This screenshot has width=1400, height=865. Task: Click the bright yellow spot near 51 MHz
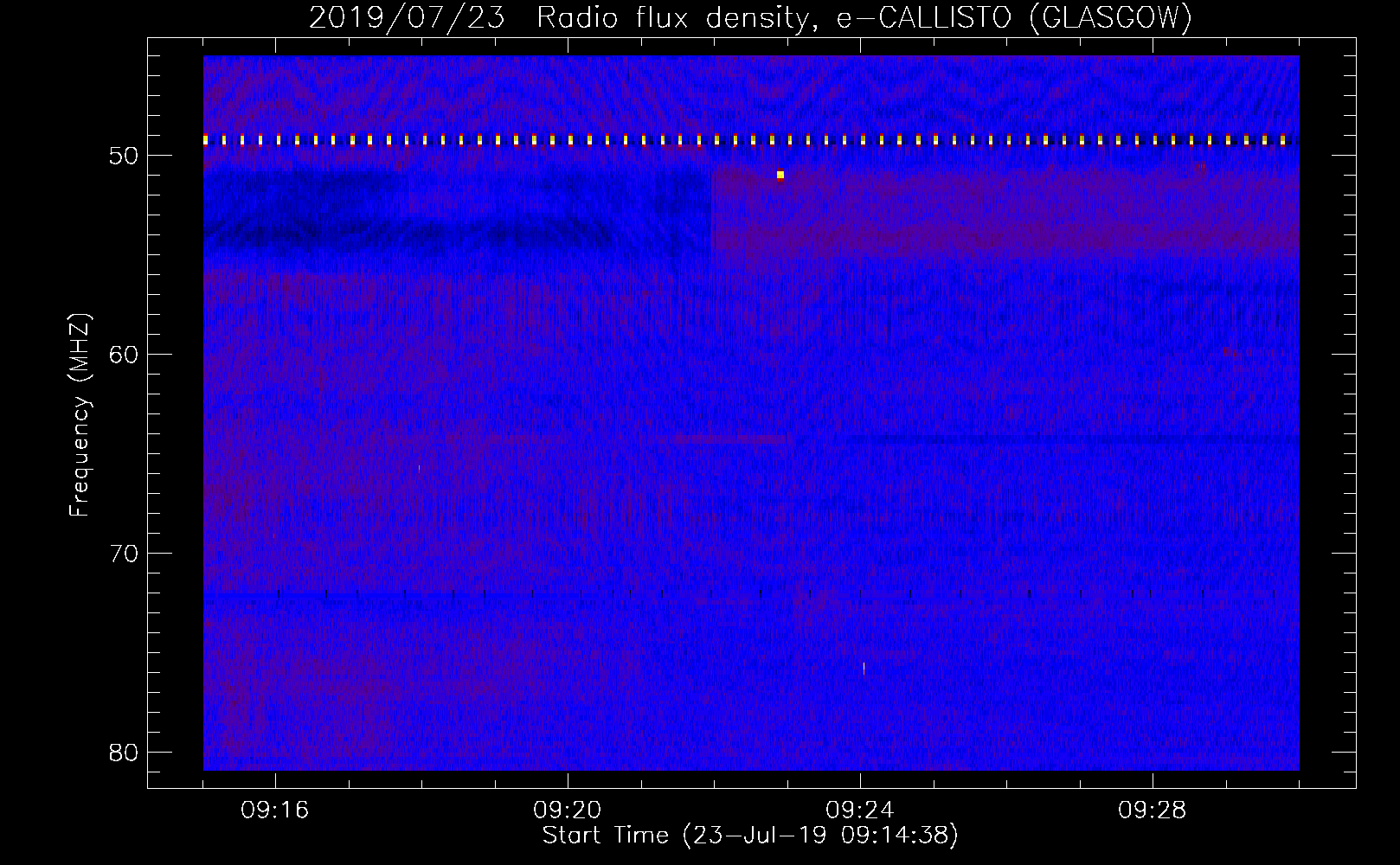[x=780, y=175]
